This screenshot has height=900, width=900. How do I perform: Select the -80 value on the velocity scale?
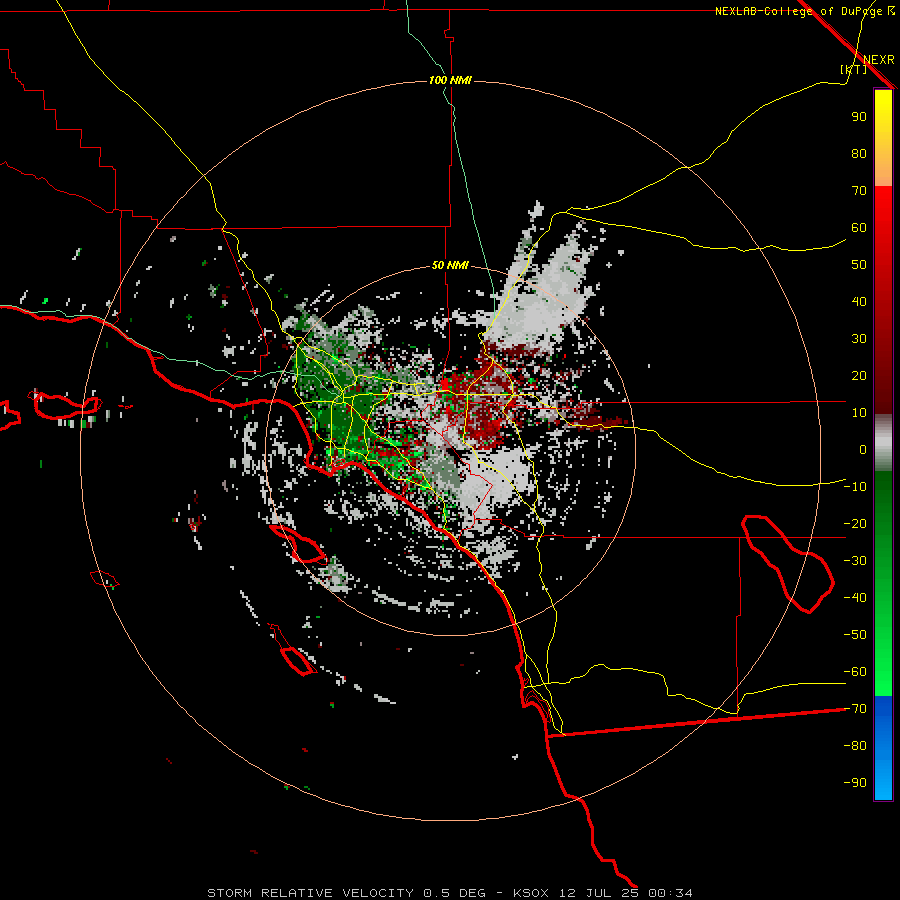coord(855,746)
